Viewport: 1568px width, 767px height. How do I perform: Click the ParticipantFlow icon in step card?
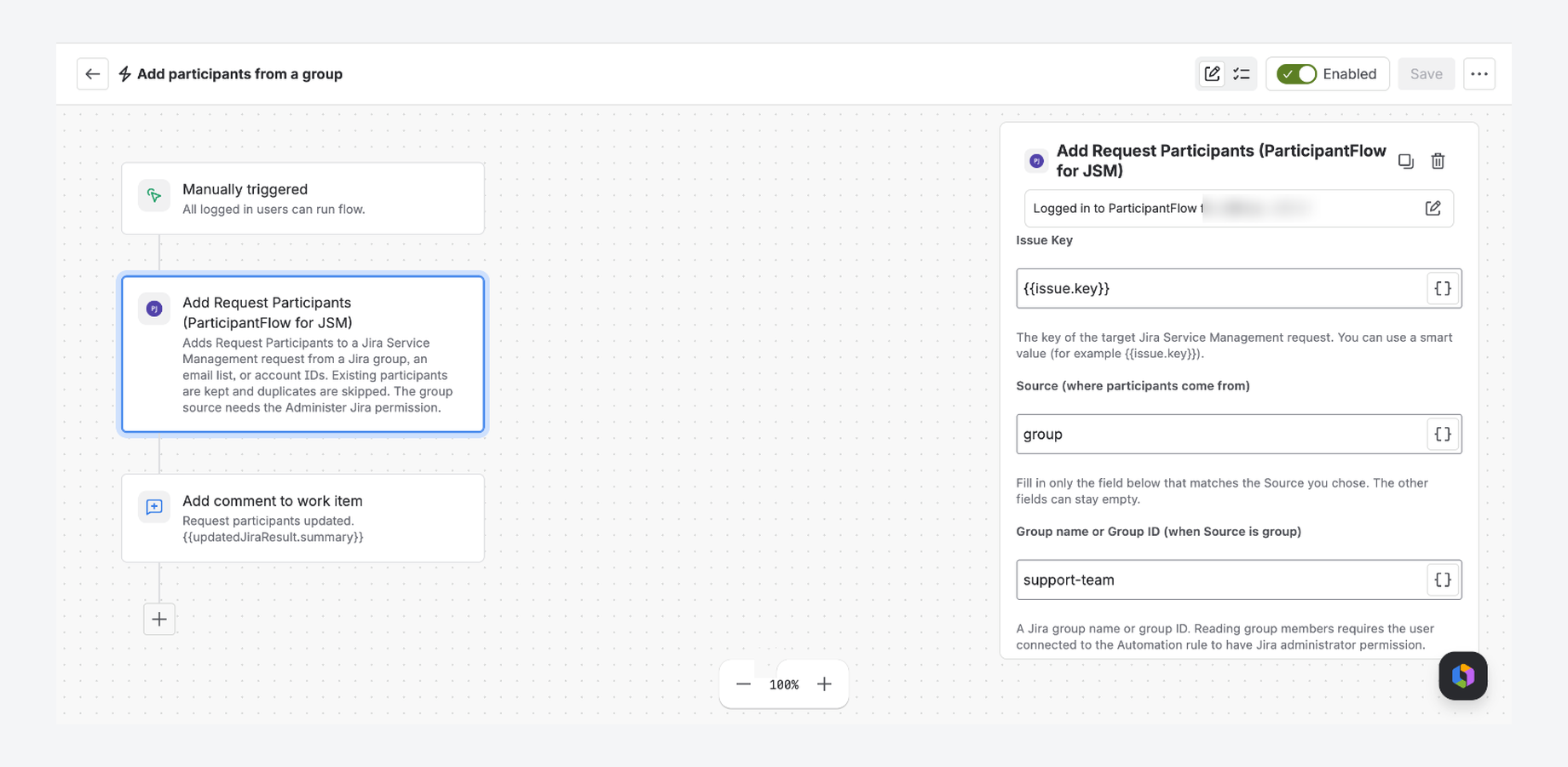tap(154, 309)
